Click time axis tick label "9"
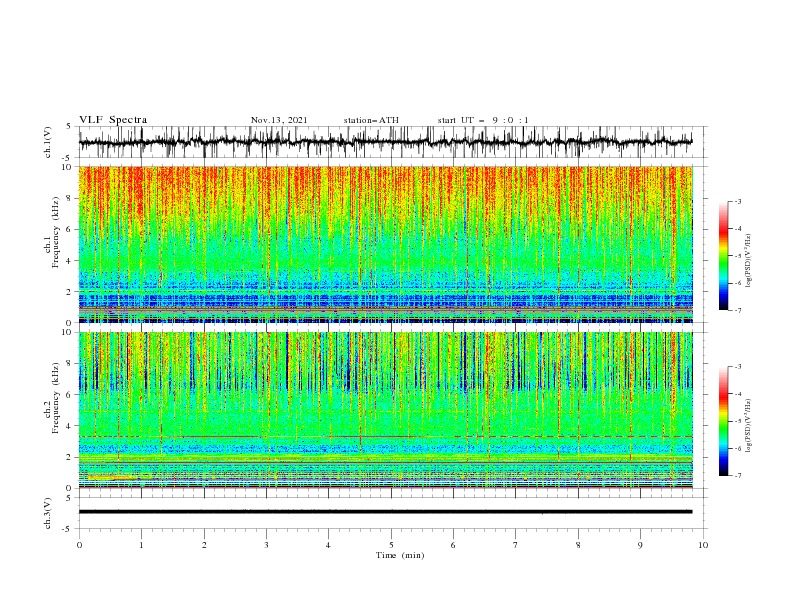Image resolution: width=792 pixels, height=612 pixels. click(x=640, y=545)
